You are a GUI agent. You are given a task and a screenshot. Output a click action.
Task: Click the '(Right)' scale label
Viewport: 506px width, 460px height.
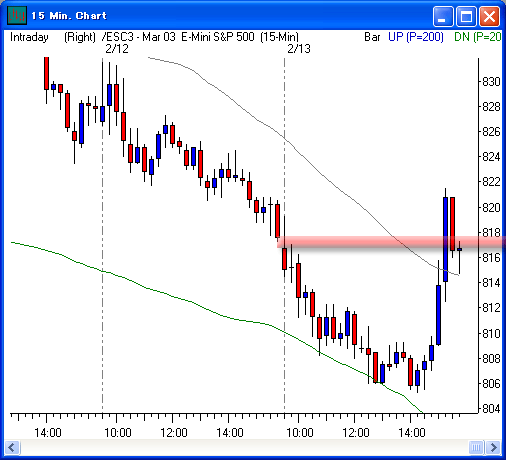tap(80, 37)
